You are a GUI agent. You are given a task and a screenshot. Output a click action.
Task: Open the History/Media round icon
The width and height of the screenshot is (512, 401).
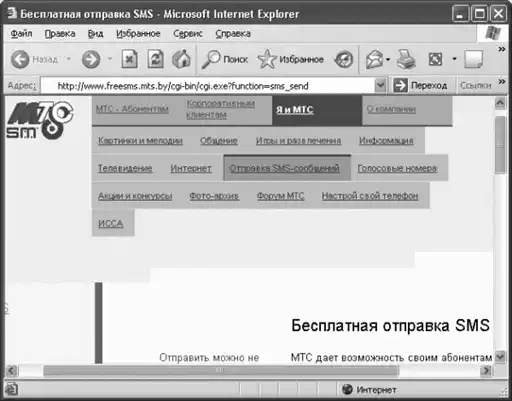344,59
